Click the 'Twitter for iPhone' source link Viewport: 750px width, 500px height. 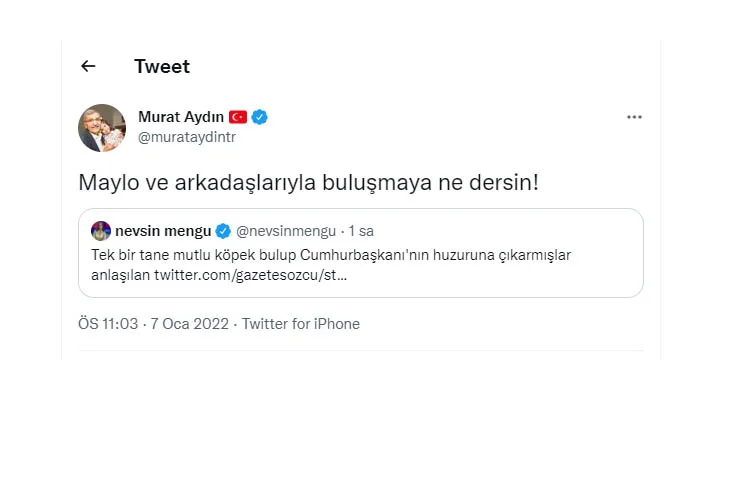[300, 324]
